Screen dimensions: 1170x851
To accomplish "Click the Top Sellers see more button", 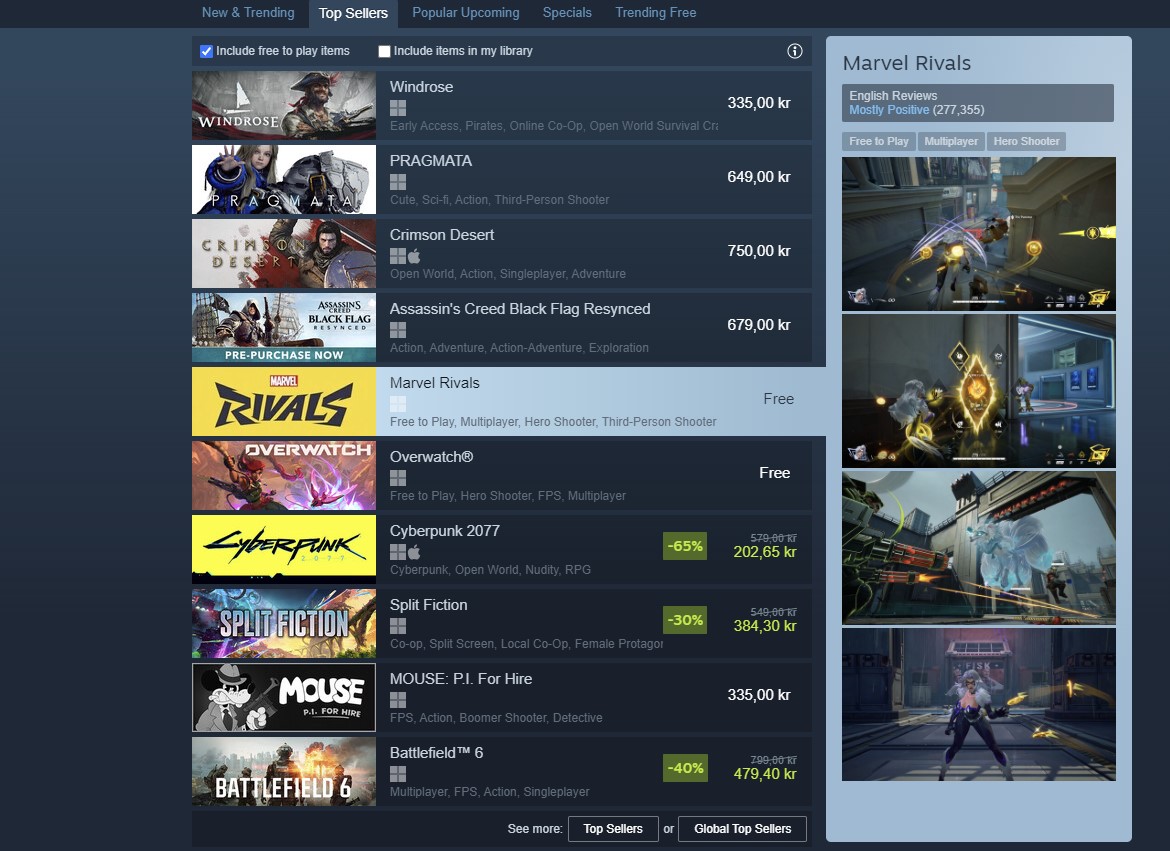I will tap(613, 829).
